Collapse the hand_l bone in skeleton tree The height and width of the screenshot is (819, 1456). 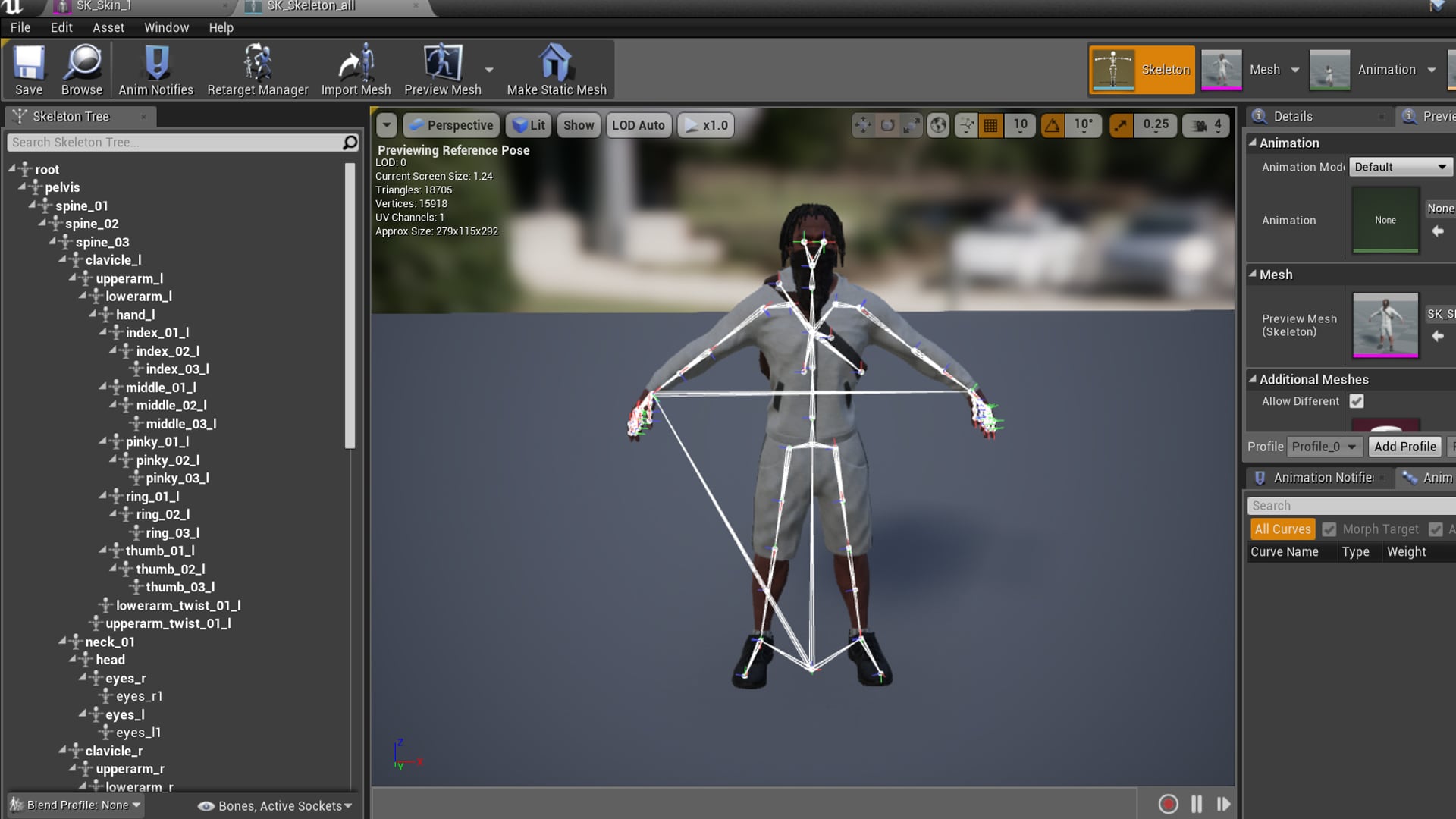click(x=93, y=314)
